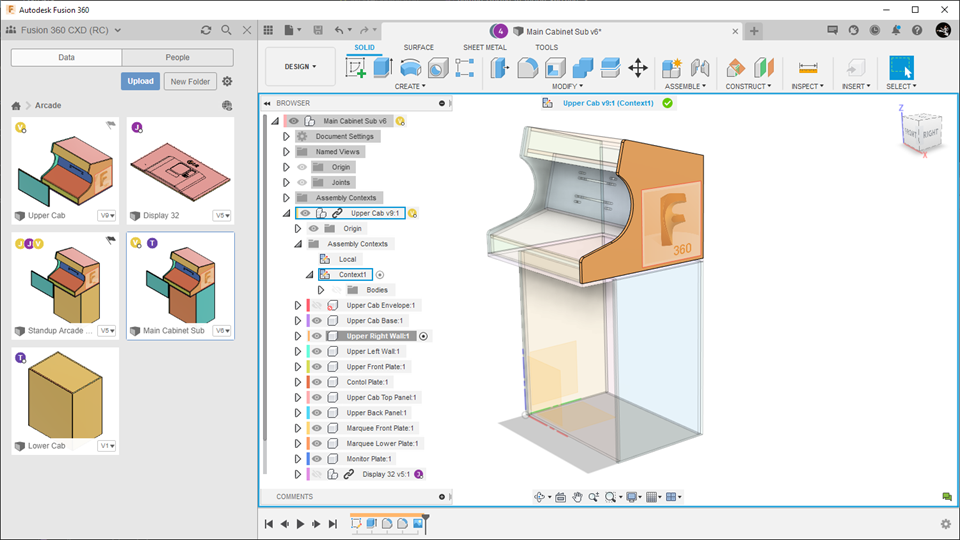Expand the Named Views folder
This screenshot has width=960, height=540.
[x=285, y=152]
